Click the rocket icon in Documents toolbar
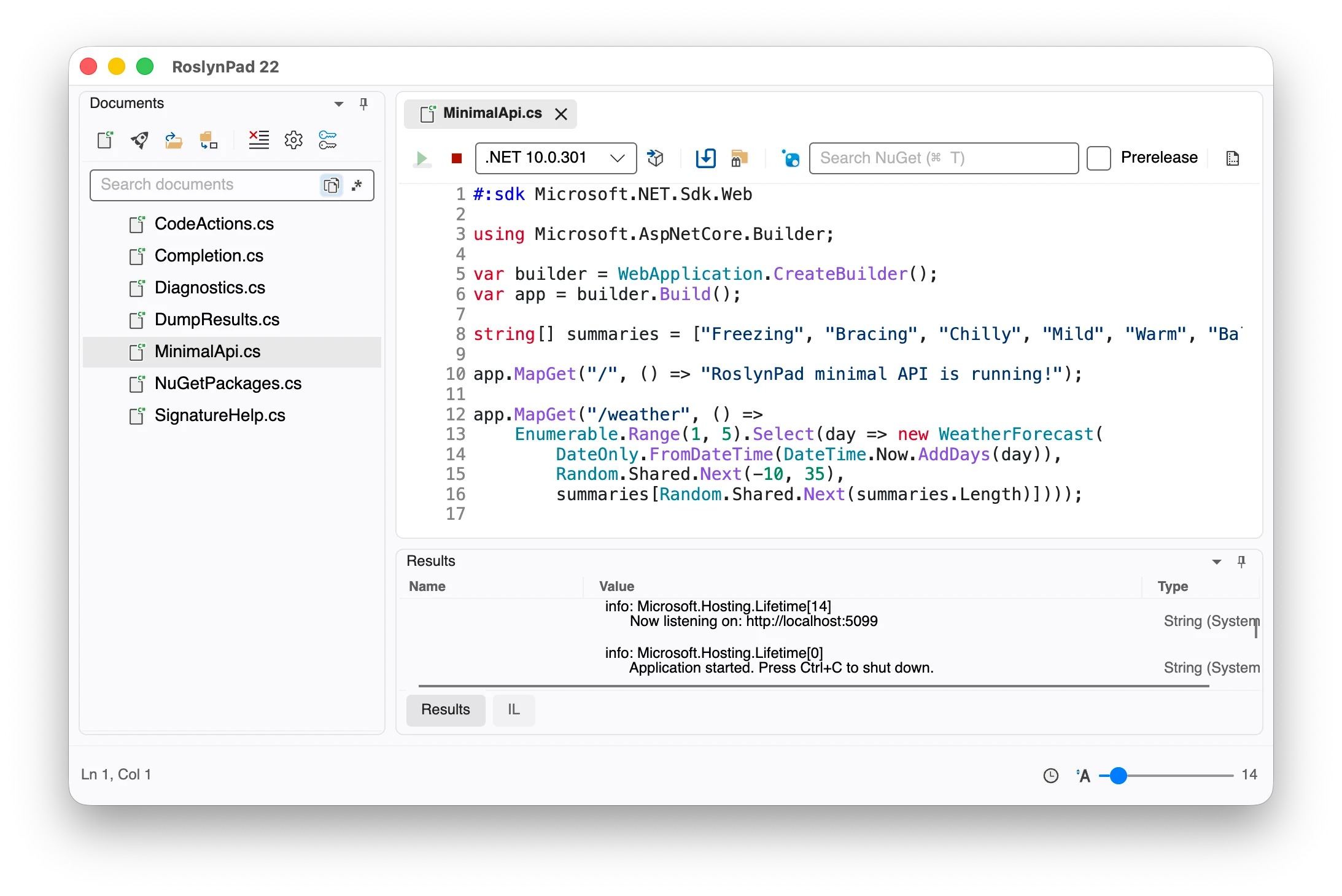 pyautogui.click(x=139, y=140)
